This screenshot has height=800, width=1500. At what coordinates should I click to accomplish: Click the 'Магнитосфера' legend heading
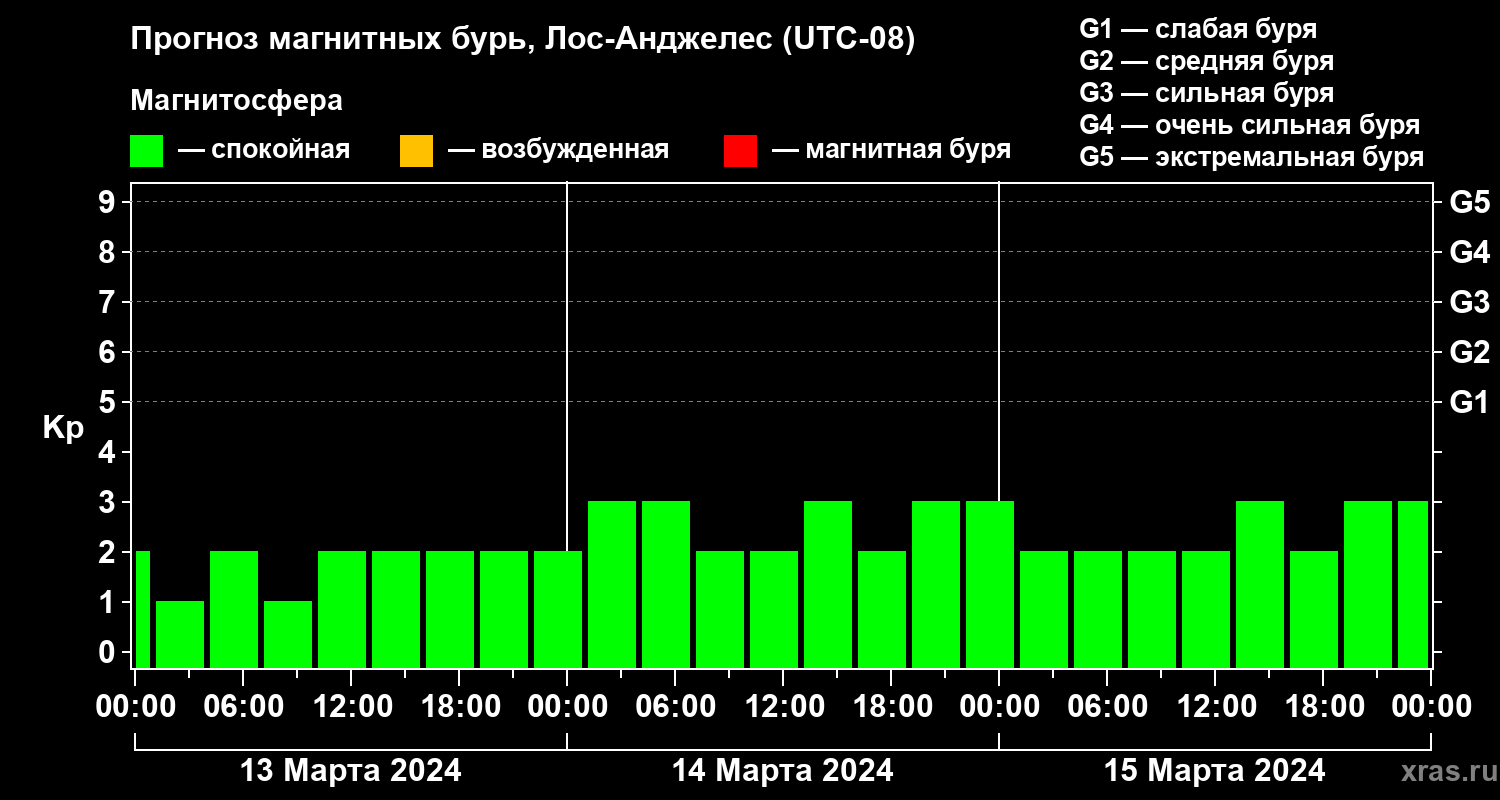point(236,101)
